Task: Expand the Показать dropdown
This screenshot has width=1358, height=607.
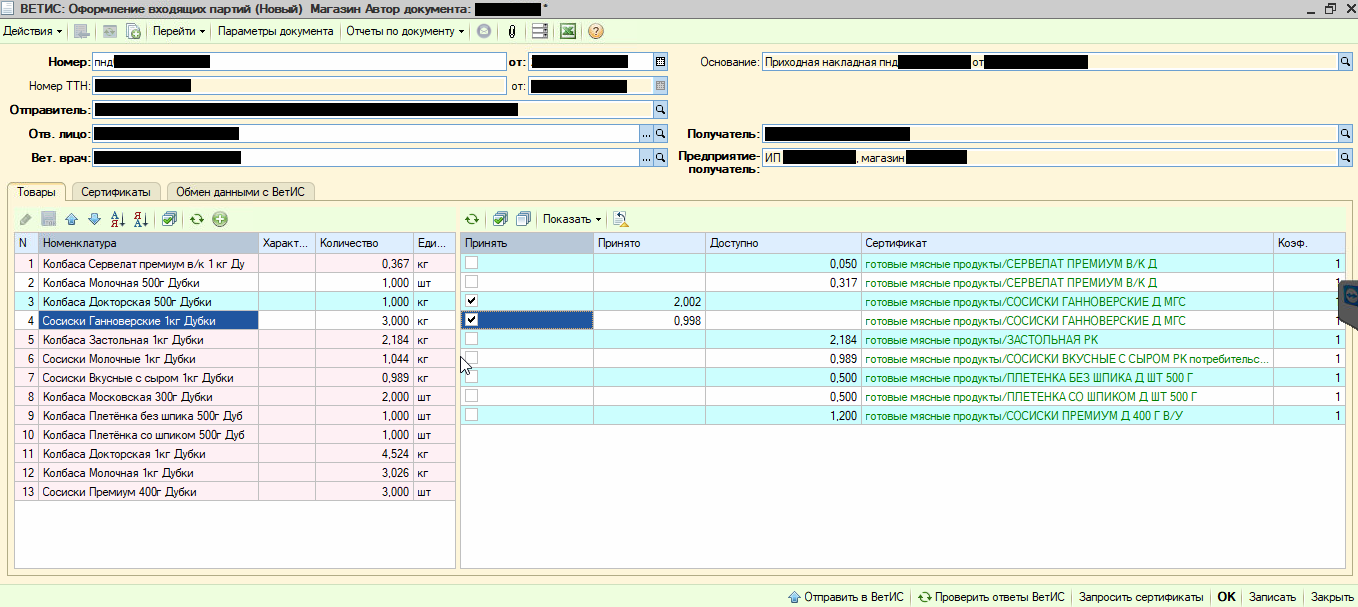Action: pos(573,219)
